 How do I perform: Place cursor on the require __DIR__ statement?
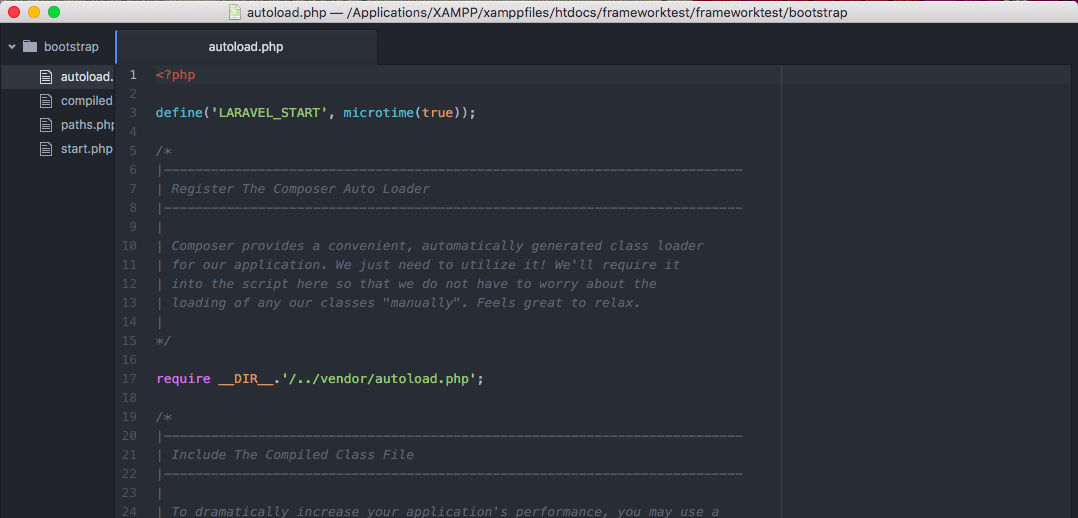coord(320,379)
